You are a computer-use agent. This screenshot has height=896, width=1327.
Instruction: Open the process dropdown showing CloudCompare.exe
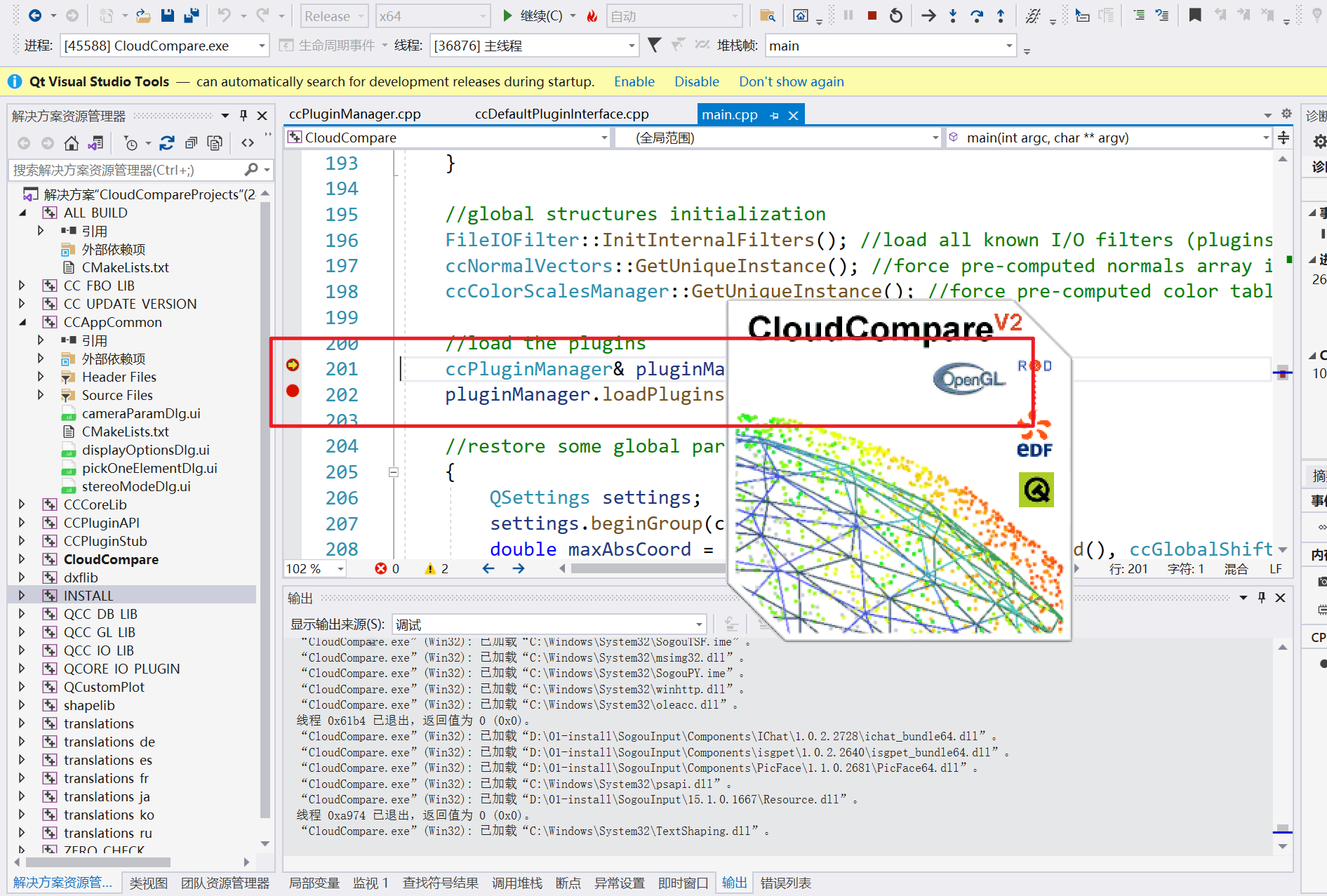164,46
